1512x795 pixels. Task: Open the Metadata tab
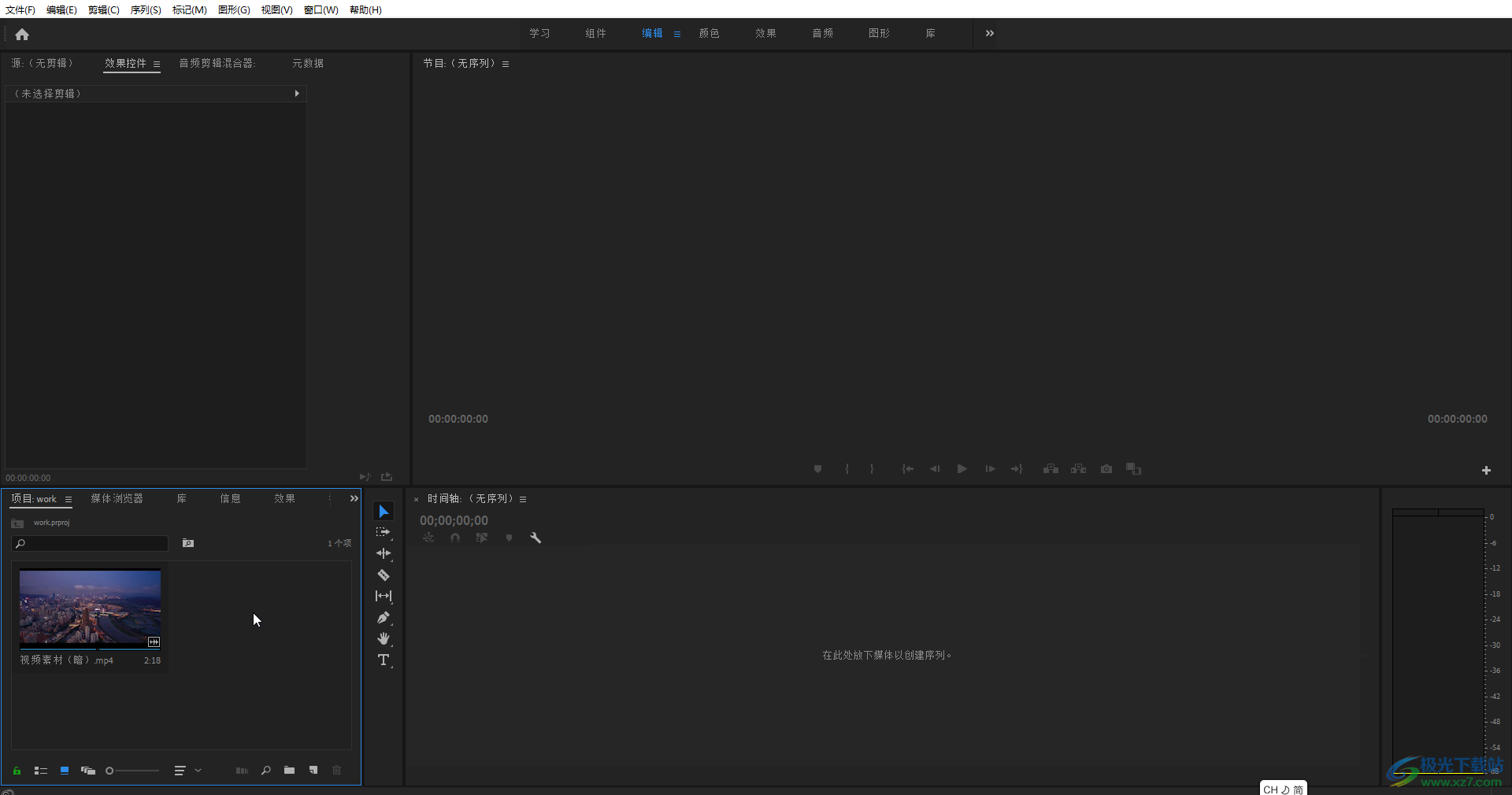coord(308,63)
